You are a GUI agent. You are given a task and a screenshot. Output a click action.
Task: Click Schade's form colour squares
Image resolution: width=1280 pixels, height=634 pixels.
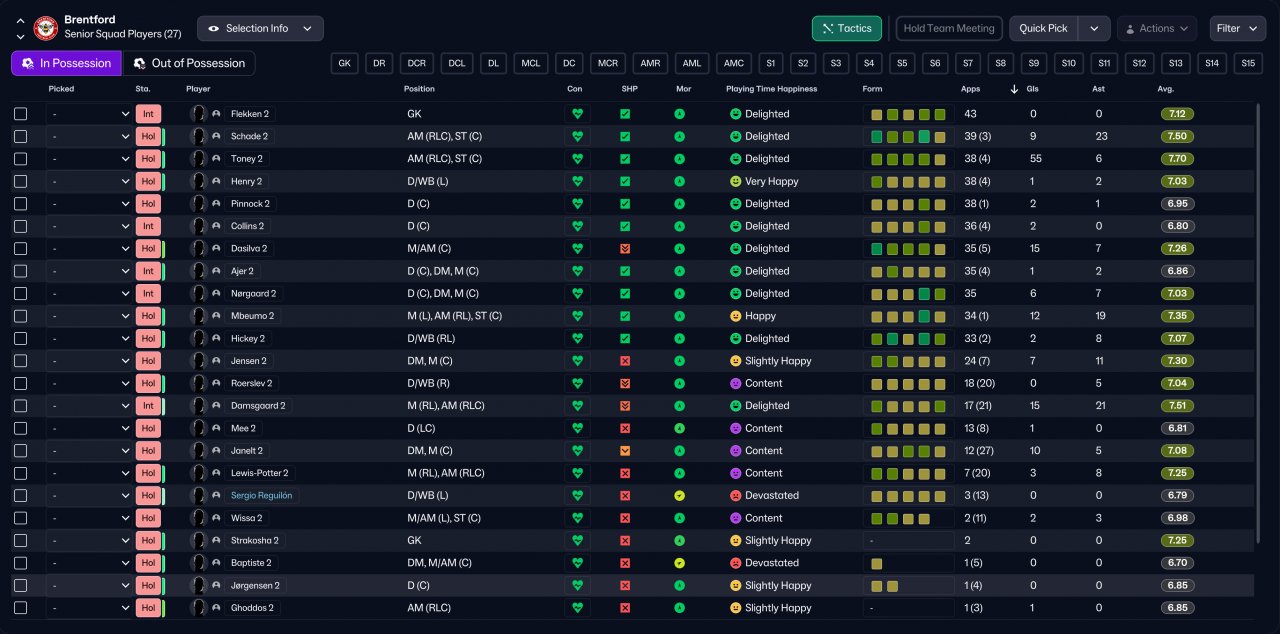coord(907,137)
